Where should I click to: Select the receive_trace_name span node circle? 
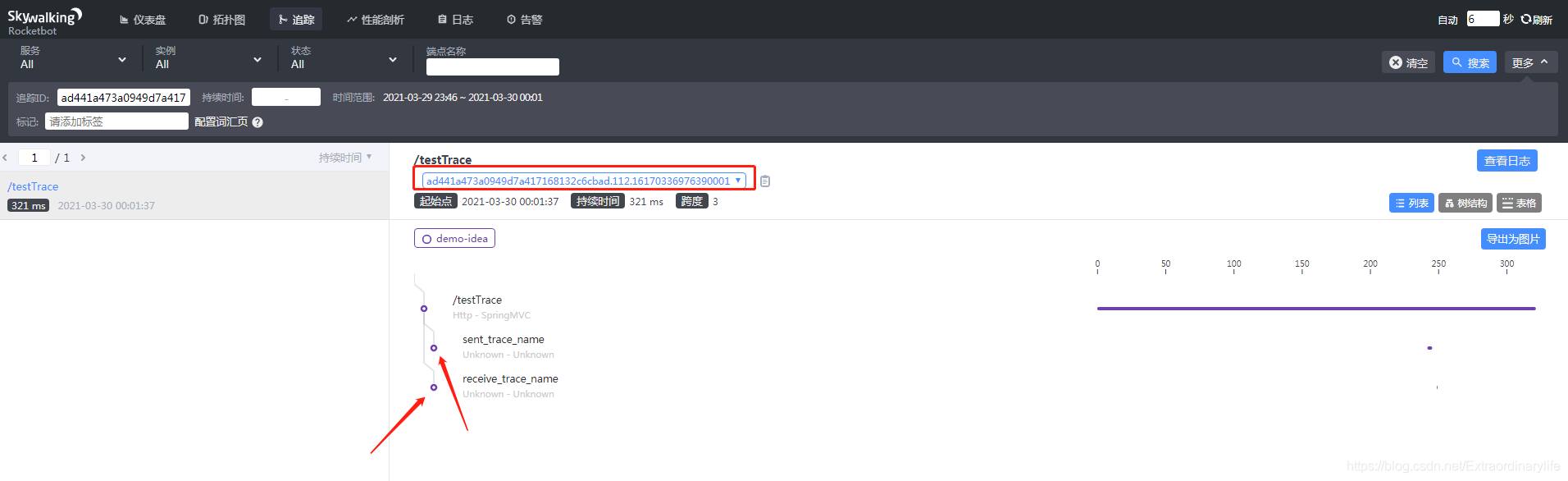coord(434,387)
